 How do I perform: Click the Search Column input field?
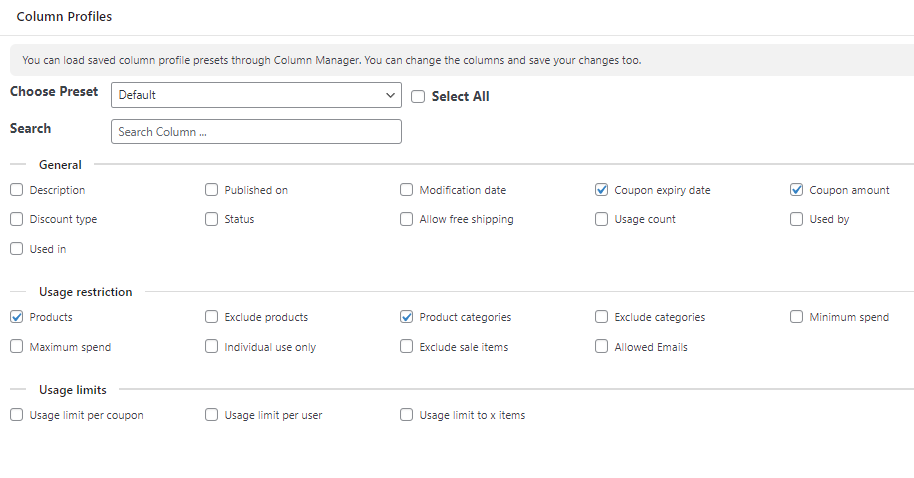pyautogui.click(x=256, y=132)
